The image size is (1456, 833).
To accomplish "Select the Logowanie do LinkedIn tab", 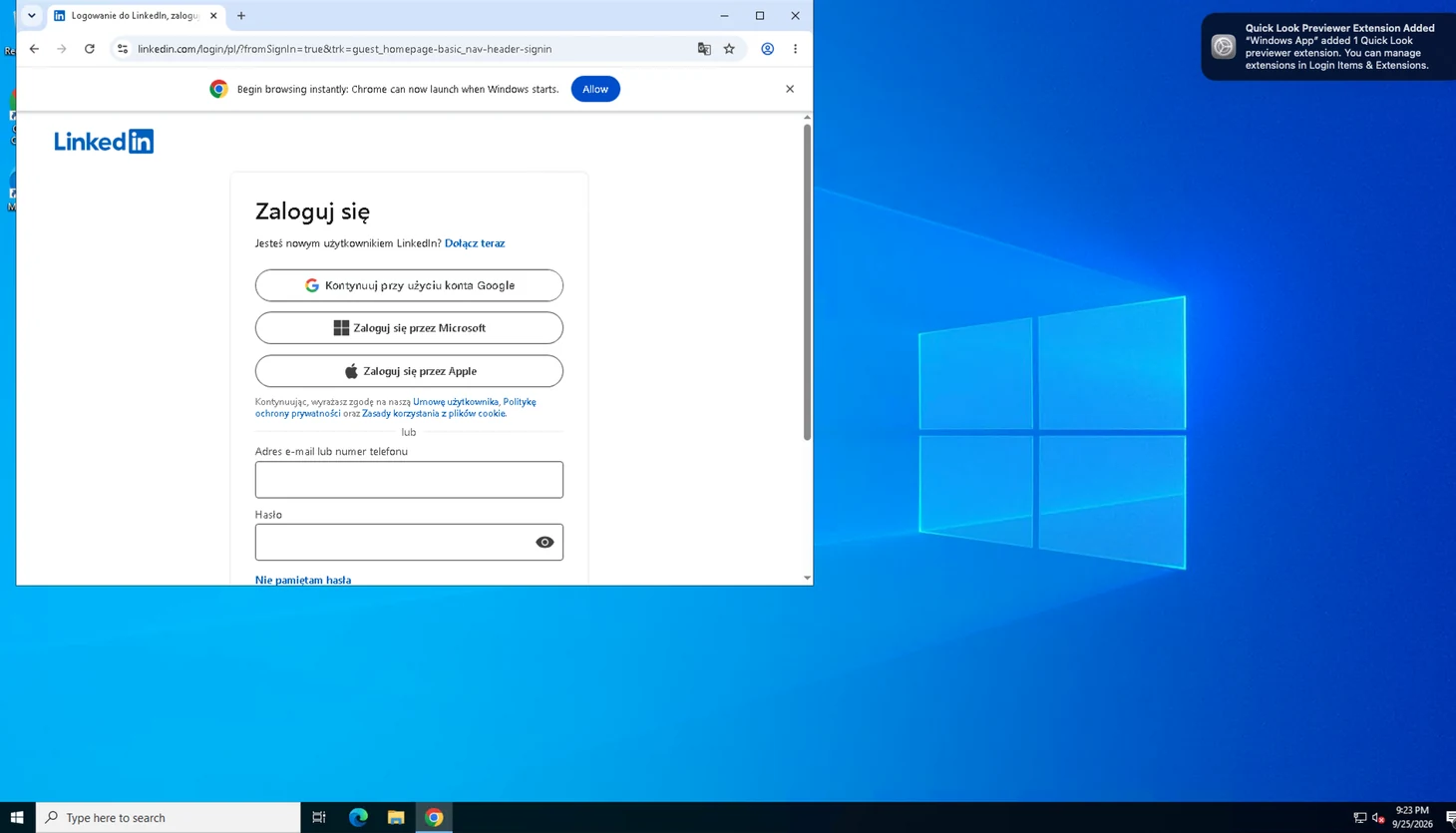I will (x=137, y=16).
